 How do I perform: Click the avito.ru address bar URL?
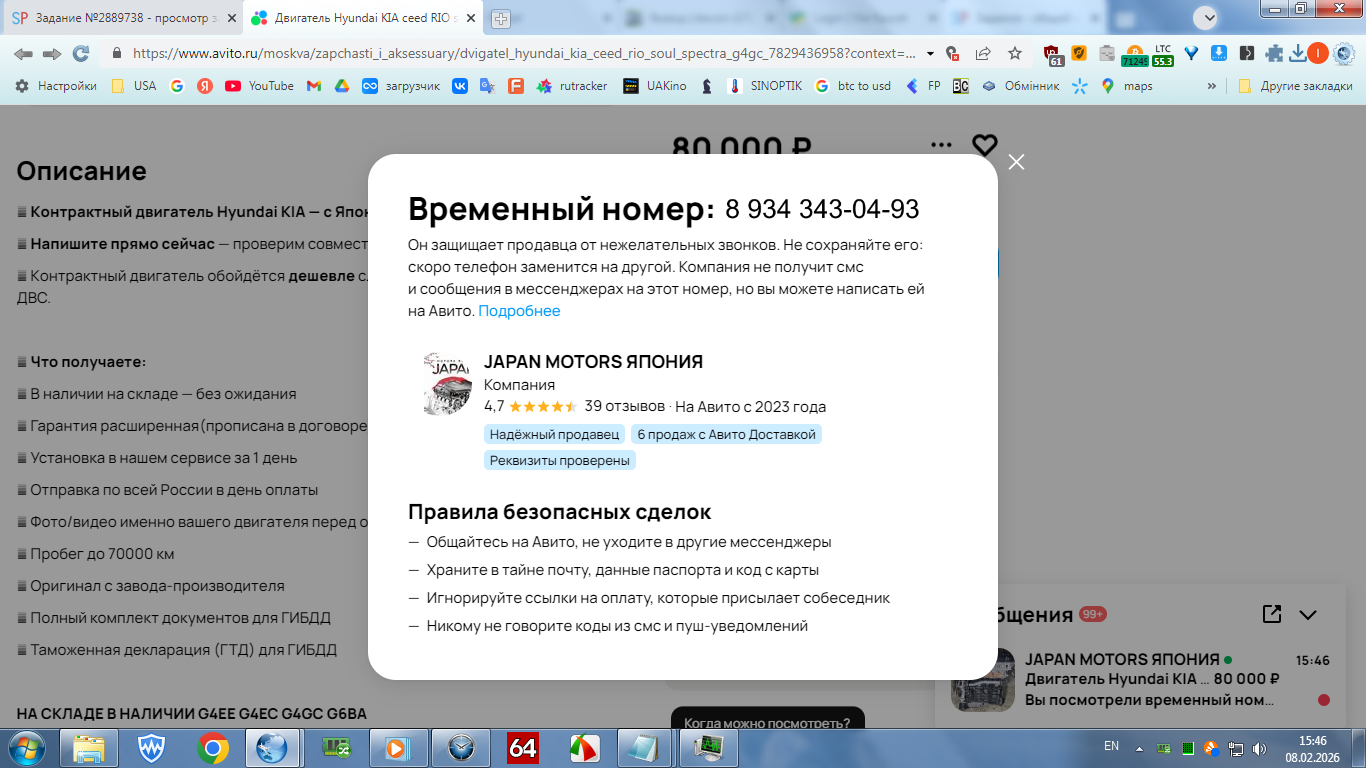[x=524, y=54]
